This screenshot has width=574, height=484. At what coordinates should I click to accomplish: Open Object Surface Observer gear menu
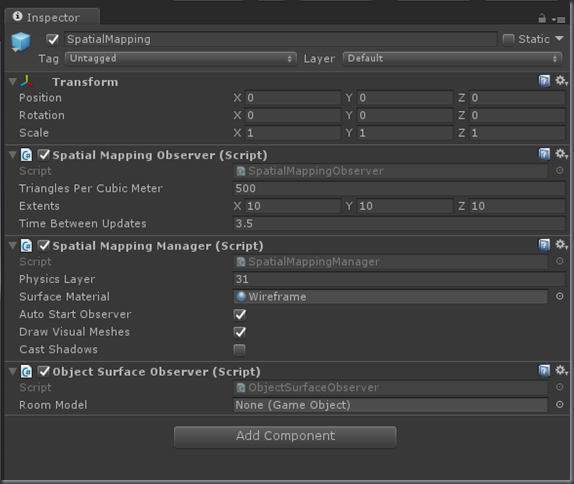pos(561,371)
